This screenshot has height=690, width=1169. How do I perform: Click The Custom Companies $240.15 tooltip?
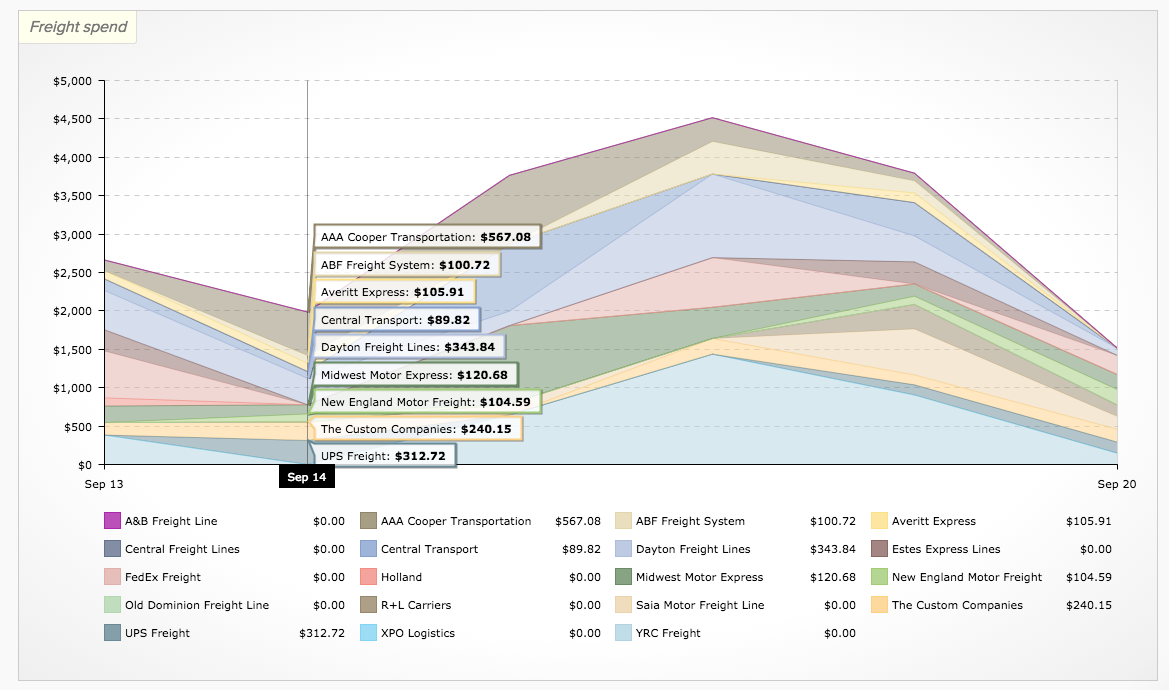coord(417,429)
